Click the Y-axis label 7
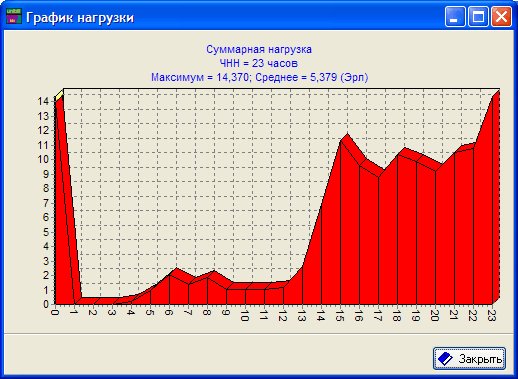 click(x=46, y=203)
